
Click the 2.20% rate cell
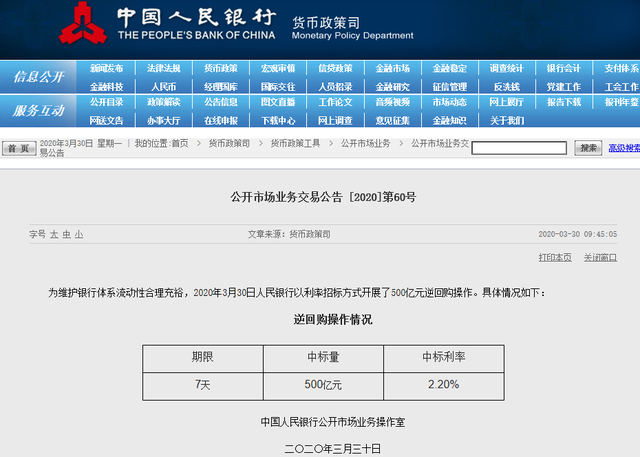click(444, 386)
